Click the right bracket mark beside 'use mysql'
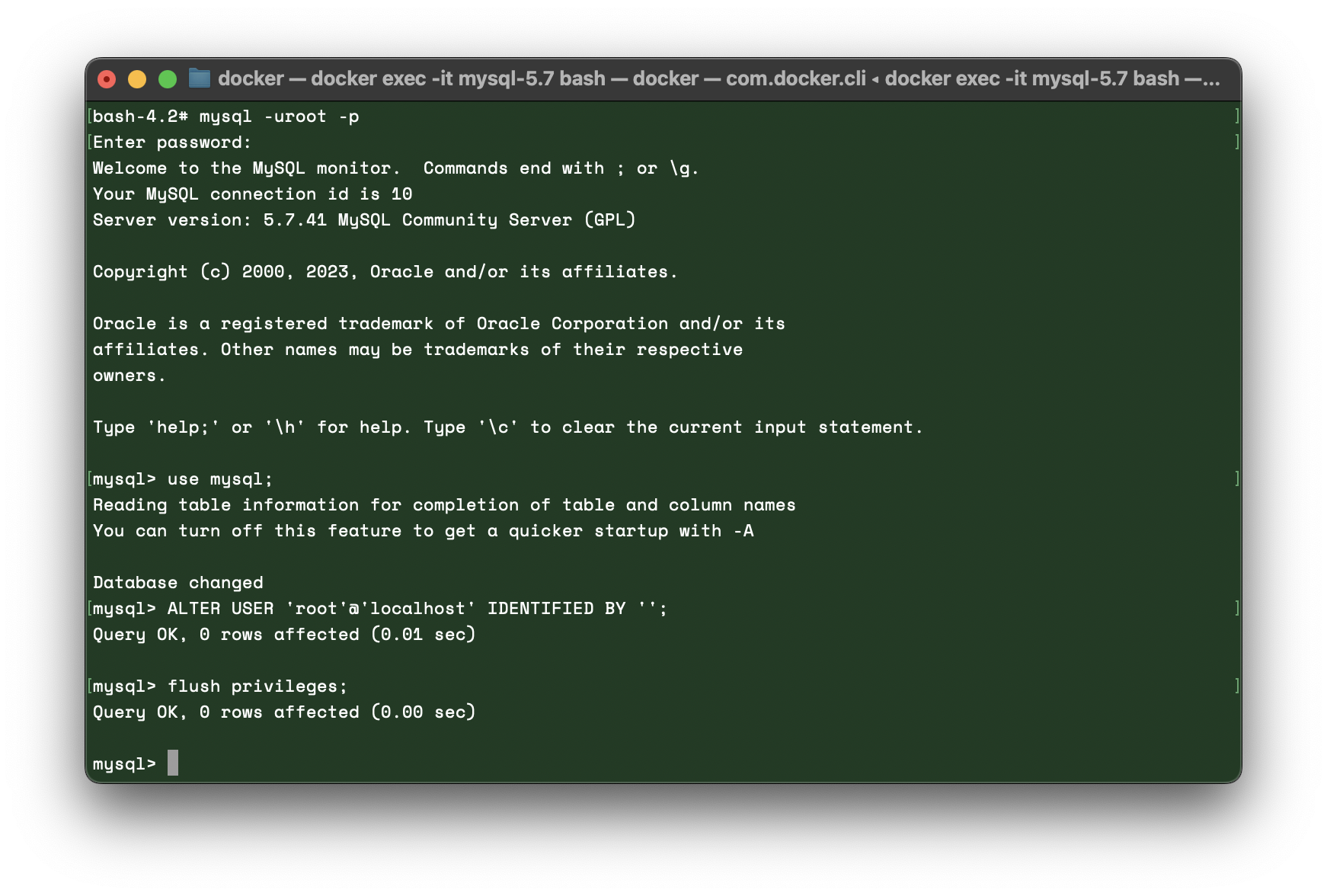The width and height of the screenshot is (1327, 896). pos(1237,478)
